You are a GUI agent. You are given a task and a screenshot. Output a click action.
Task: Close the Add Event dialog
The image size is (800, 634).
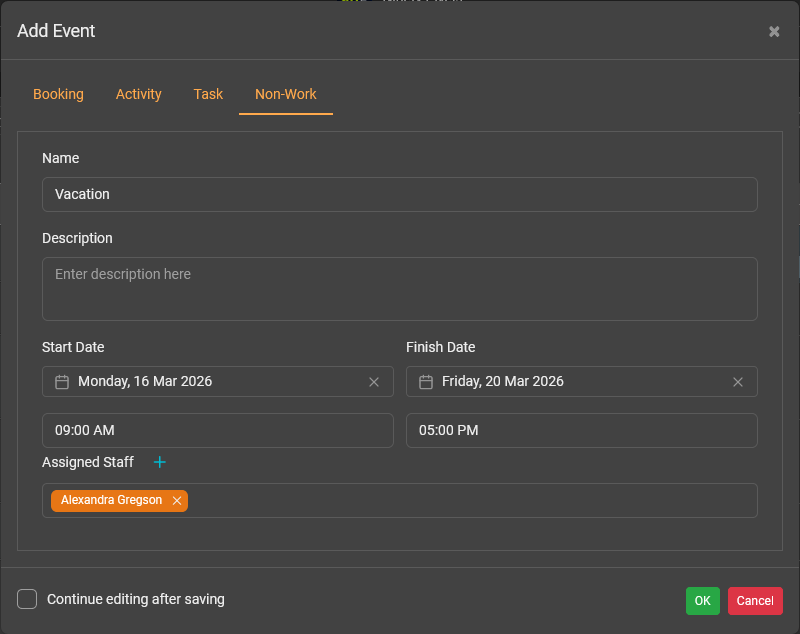point(774,31)
